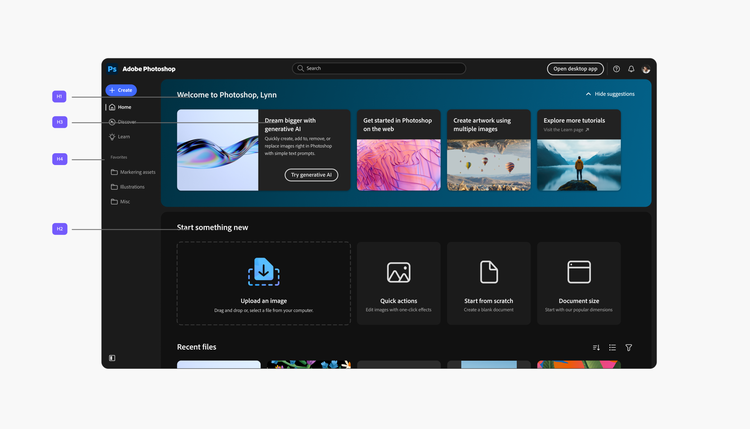The image size is (750, 429).
Task: Click the Welcome to Photoshop, Lynn heading
Action: point(227,95)
